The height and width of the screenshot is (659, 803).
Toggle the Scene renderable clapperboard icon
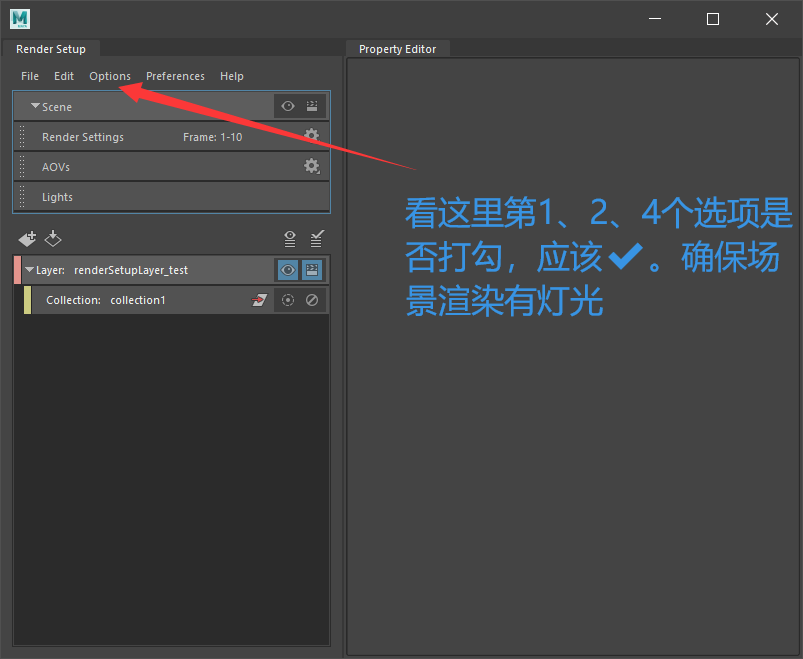pos(312,106)
